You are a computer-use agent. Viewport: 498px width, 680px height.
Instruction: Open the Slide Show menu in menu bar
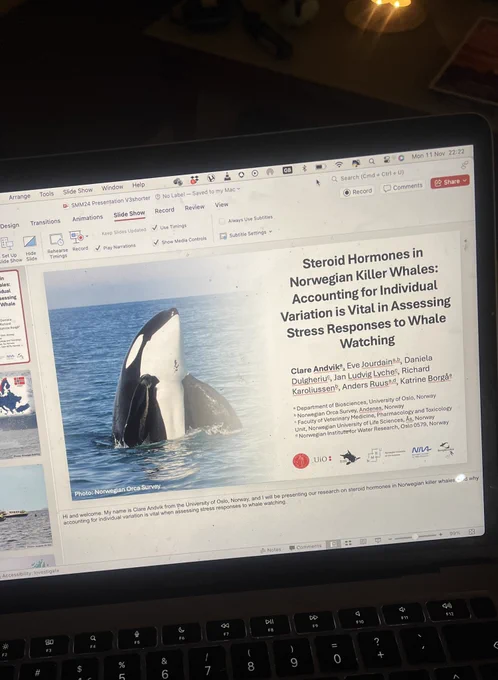78,190
